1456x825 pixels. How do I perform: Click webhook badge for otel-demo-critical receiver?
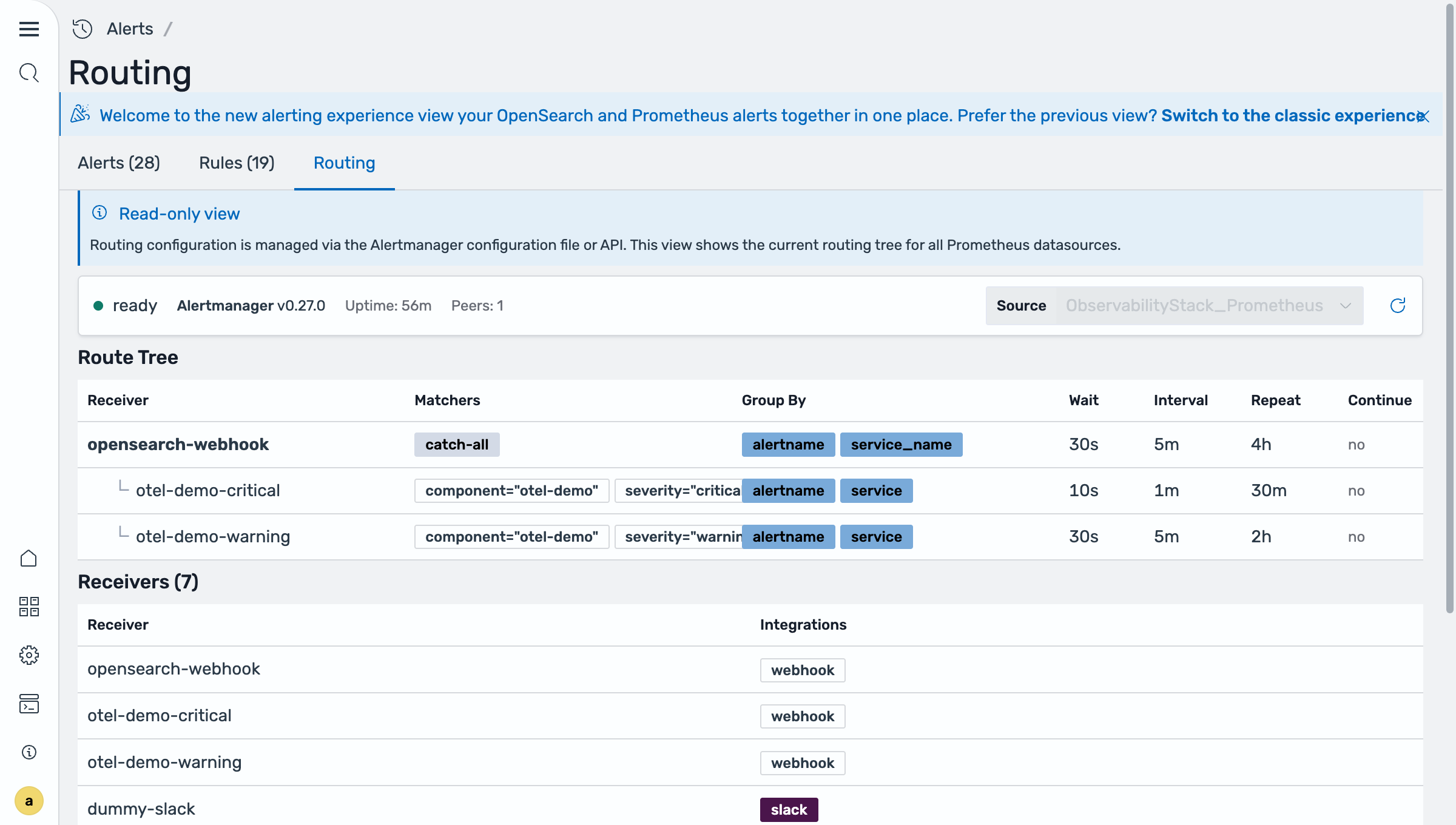803,716
